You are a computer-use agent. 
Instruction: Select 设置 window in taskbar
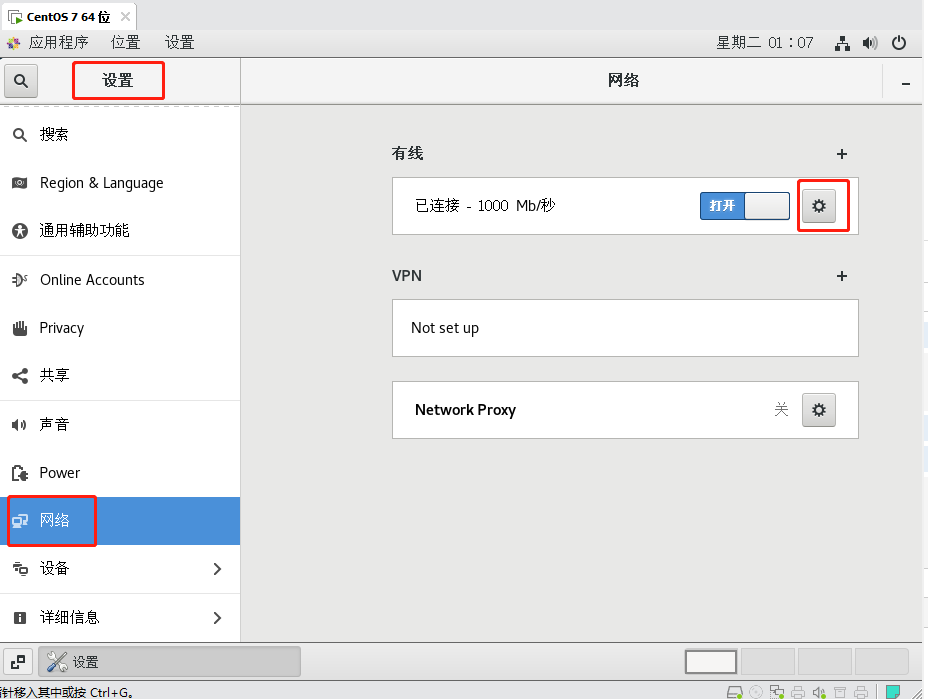click(x=169, y=662)
